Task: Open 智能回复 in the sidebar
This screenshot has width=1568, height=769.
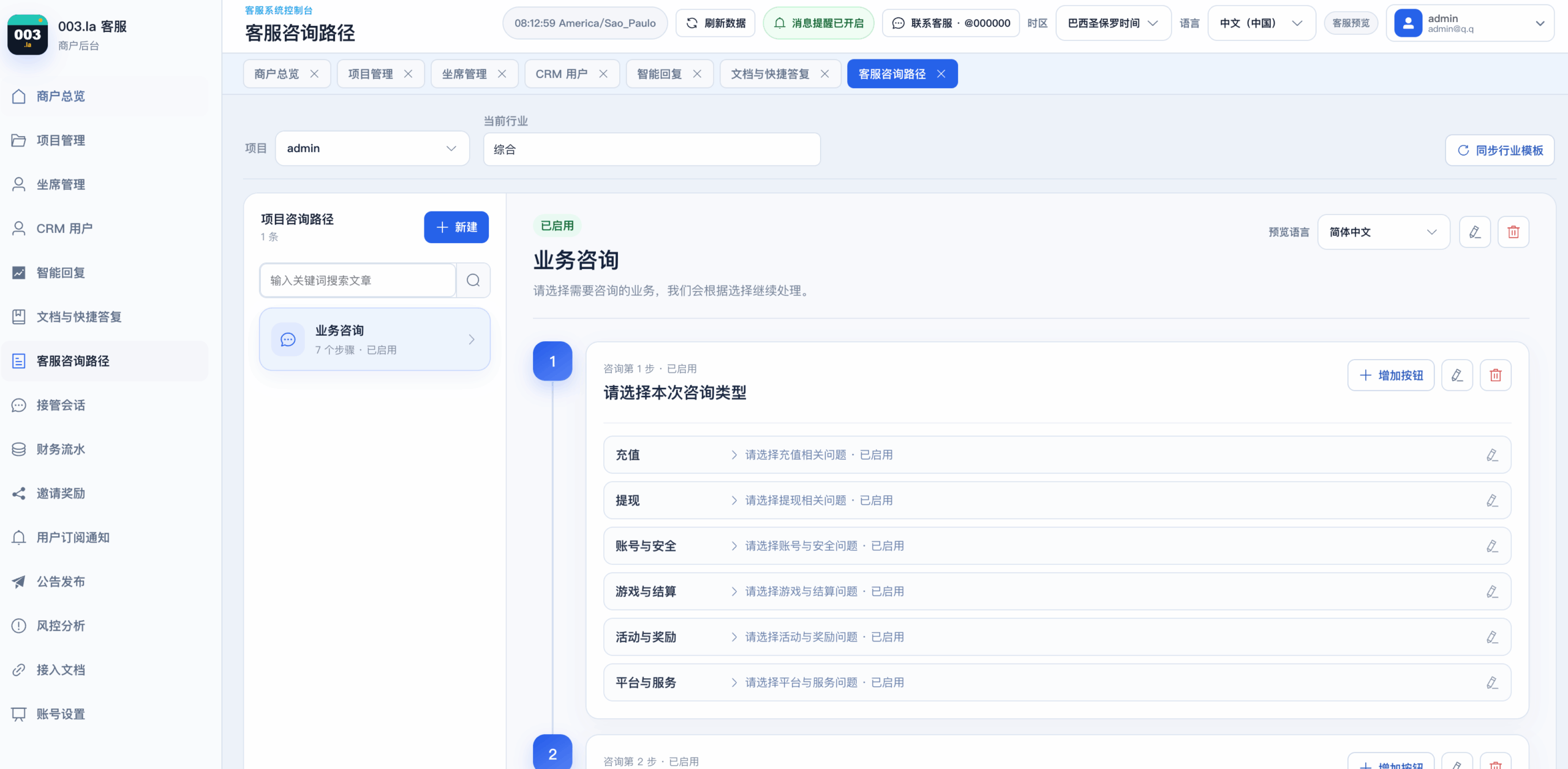Action: [x=104, y=273]
